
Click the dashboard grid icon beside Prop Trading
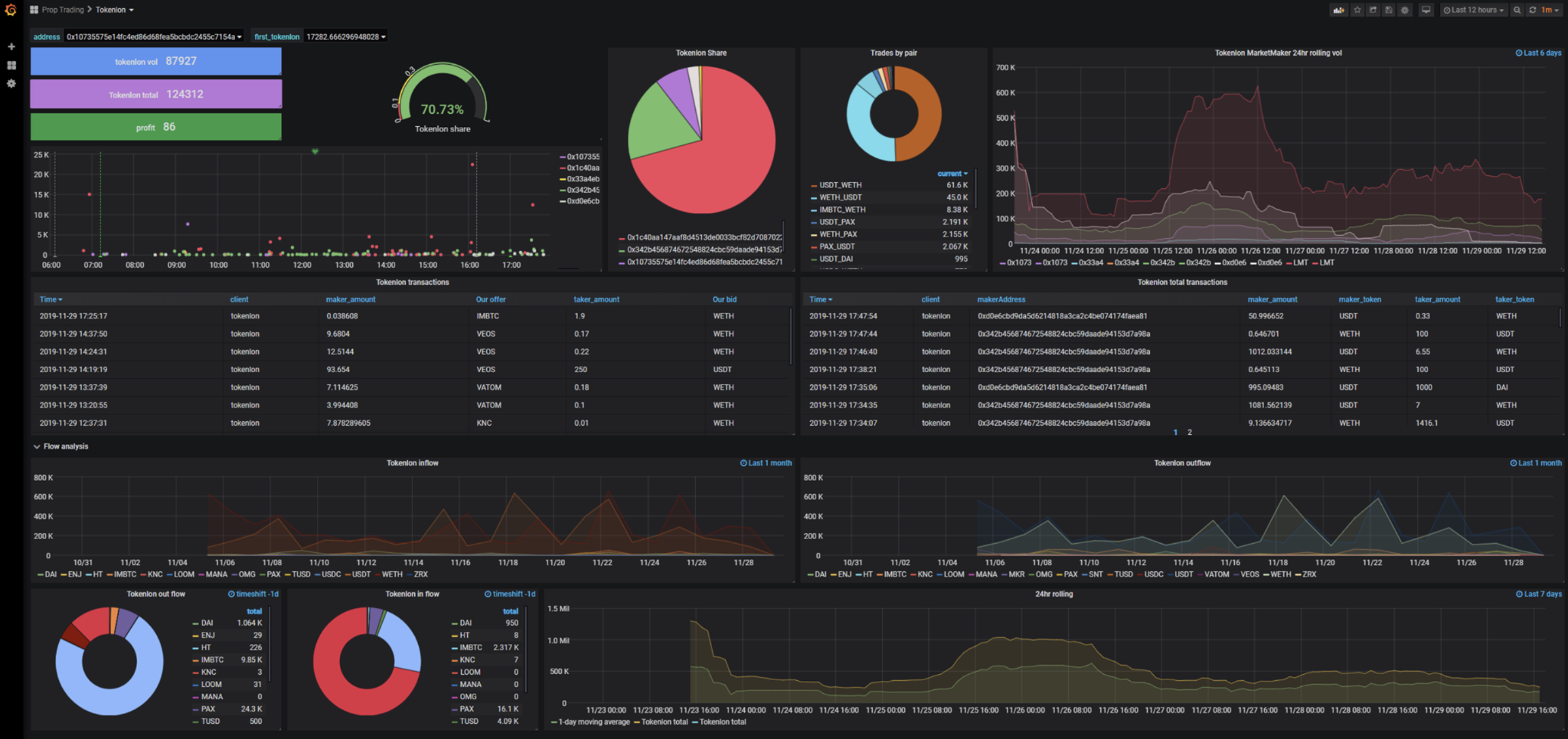34,10
